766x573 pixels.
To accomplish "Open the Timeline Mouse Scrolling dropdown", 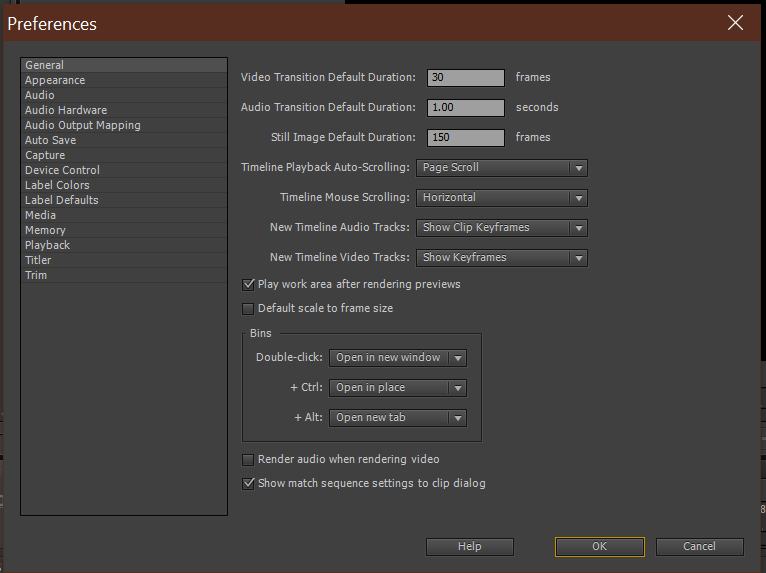I will click(x=502, y=198).
